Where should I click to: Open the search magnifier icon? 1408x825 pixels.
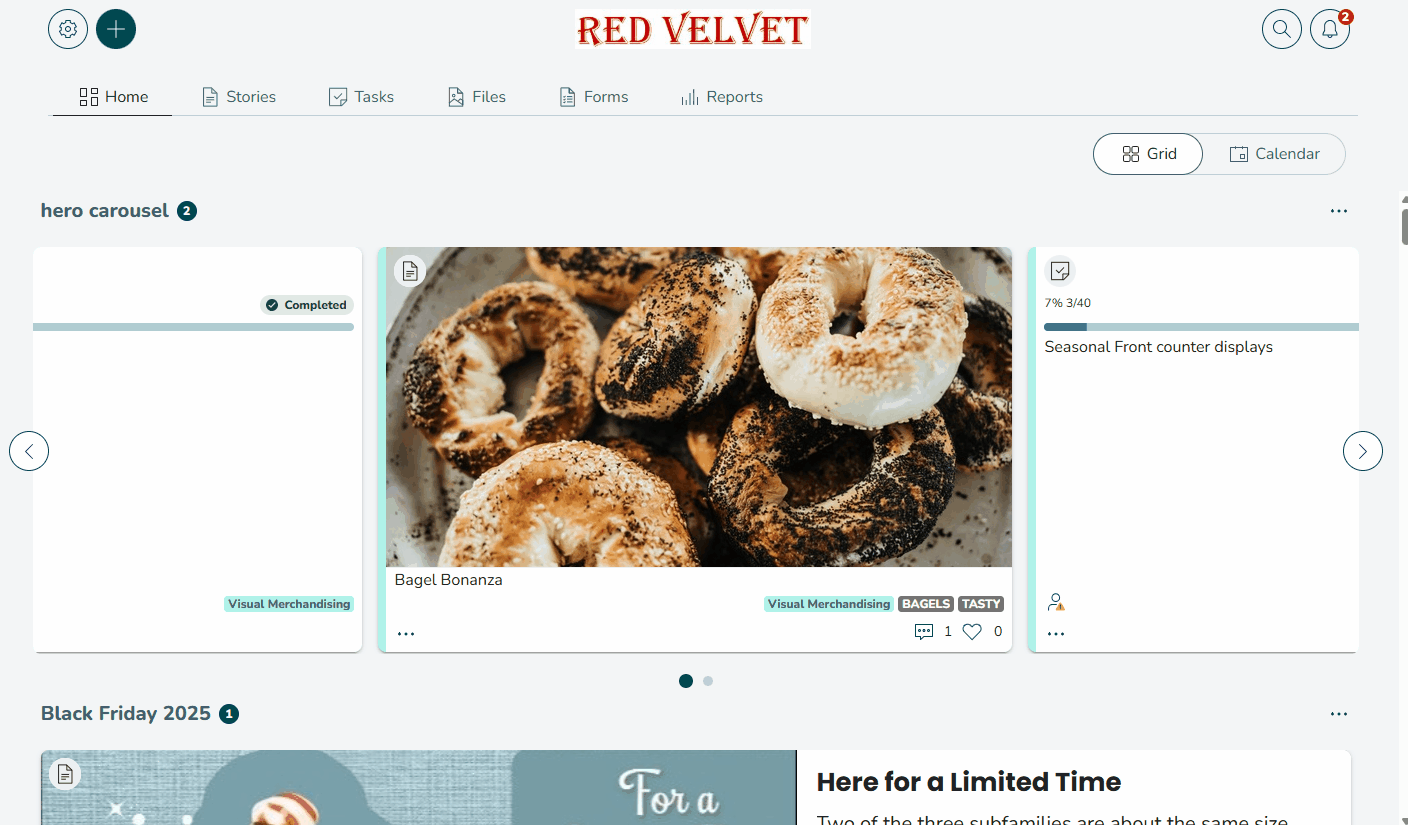1282,29
